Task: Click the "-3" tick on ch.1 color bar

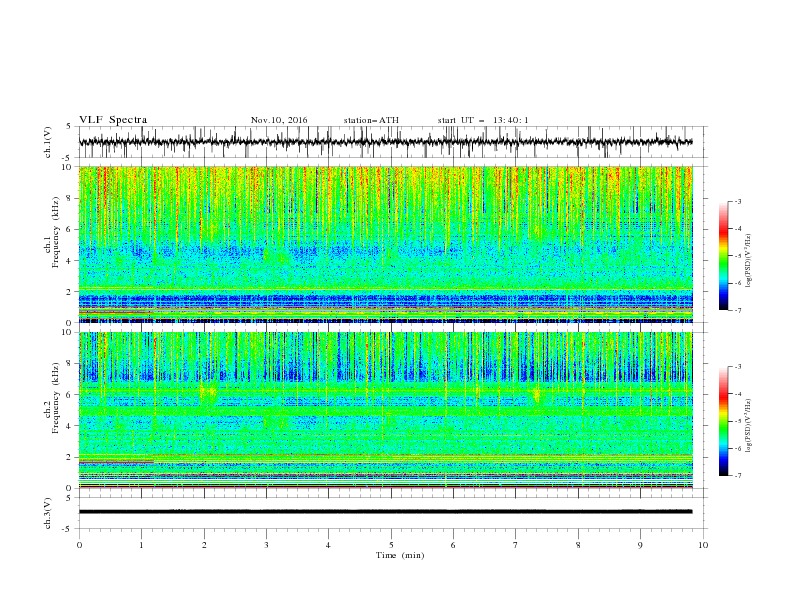Action: (x=738, y=201)
